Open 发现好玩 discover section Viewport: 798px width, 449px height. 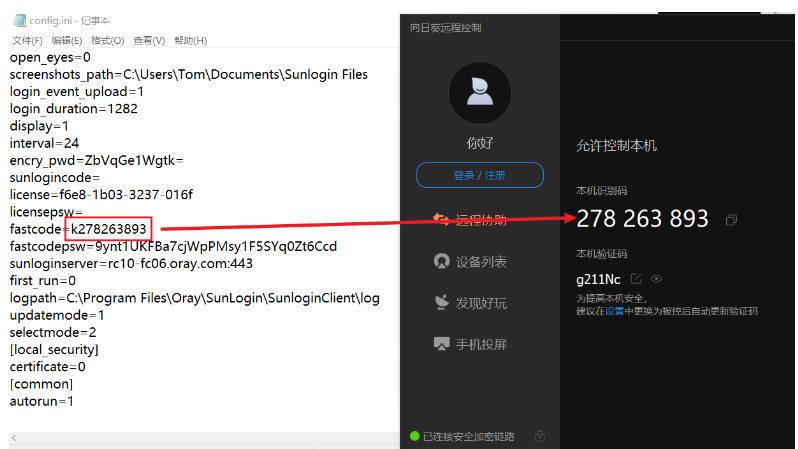[x=470, y=303]
